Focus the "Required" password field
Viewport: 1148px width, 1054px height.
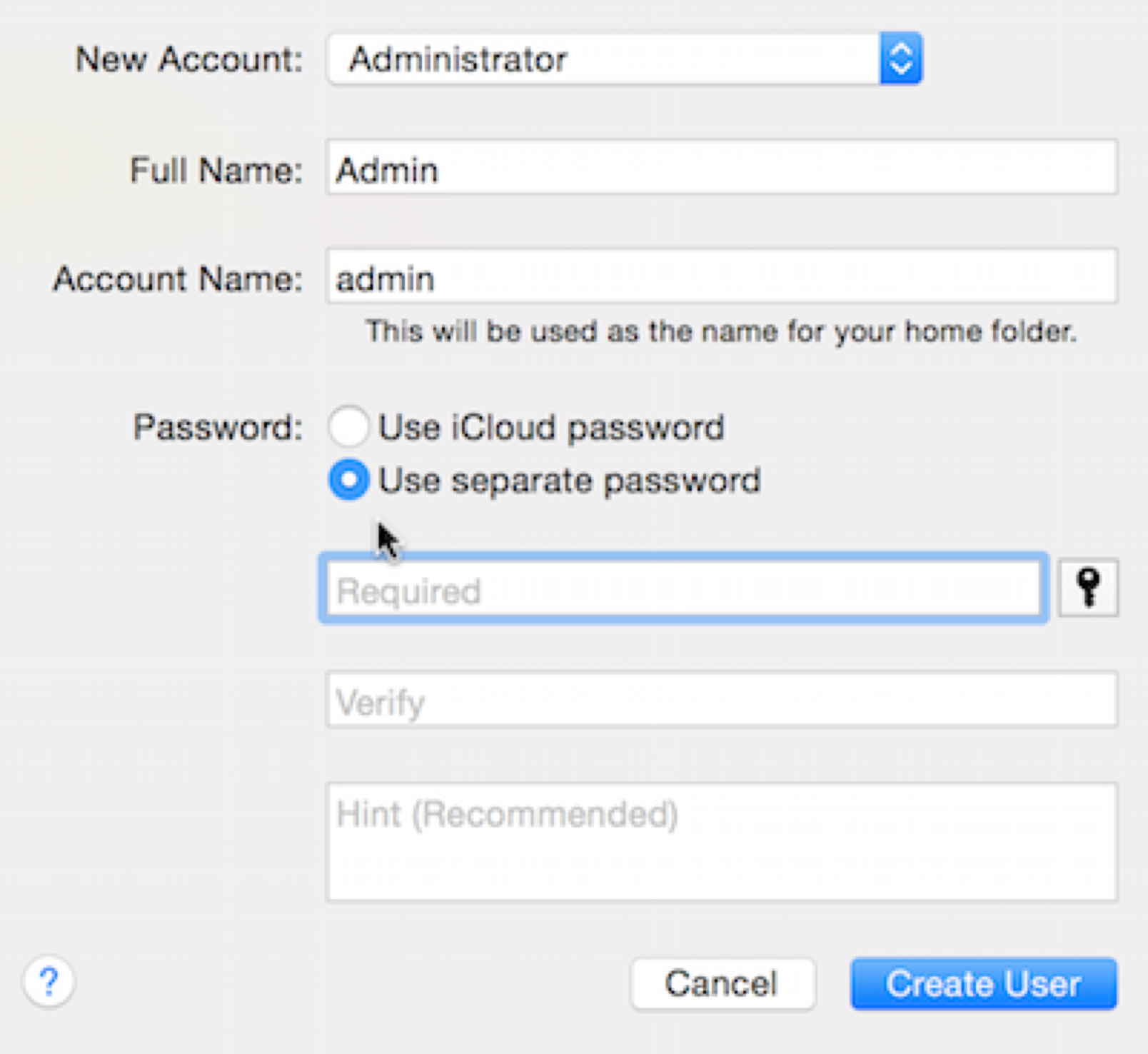click(683, 589)
